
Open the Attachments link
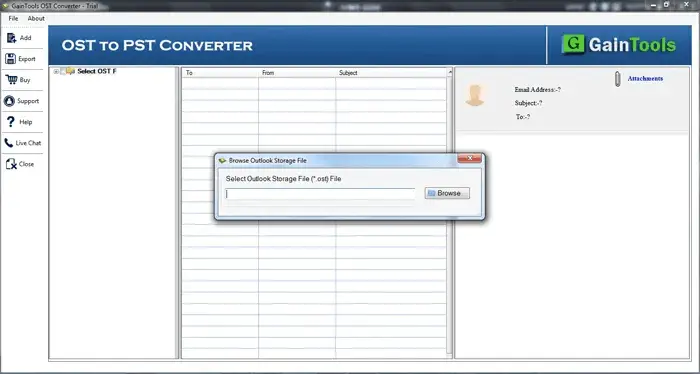click(x=645, y=79)
